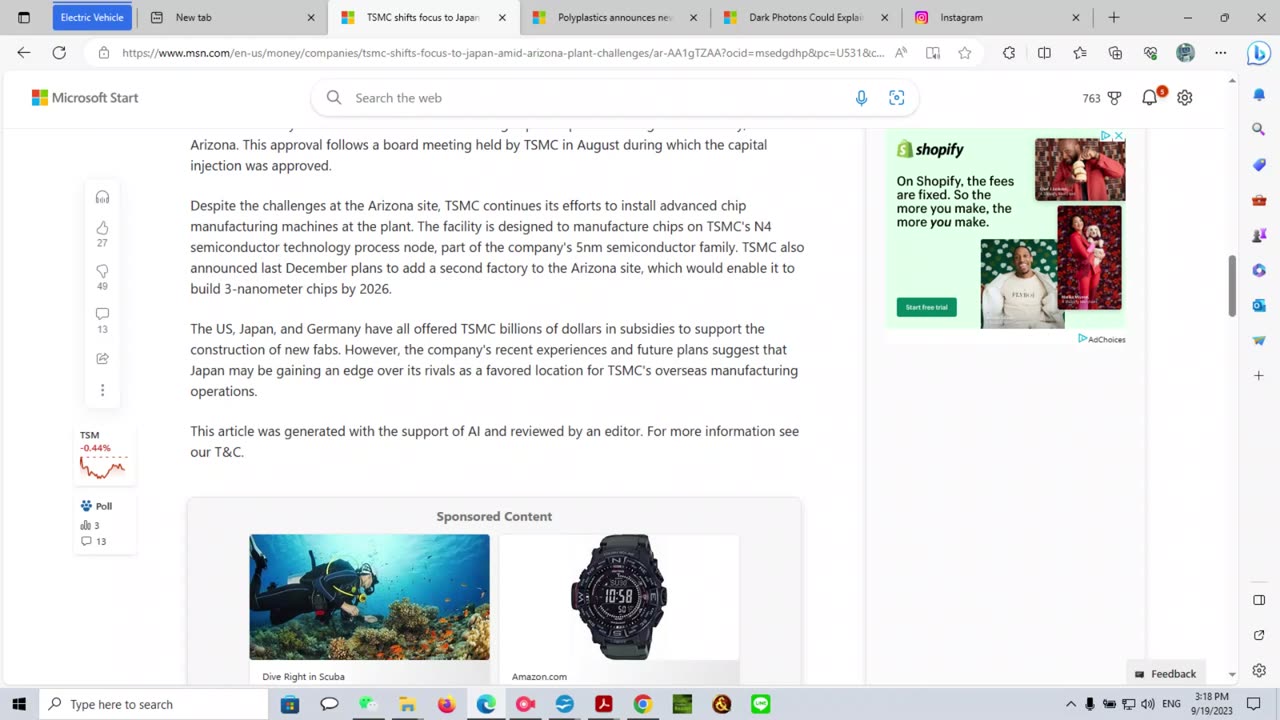This screenshot has height=720, width=1280.
Task: Switch to Instagram tab
Action: (998, 17)
